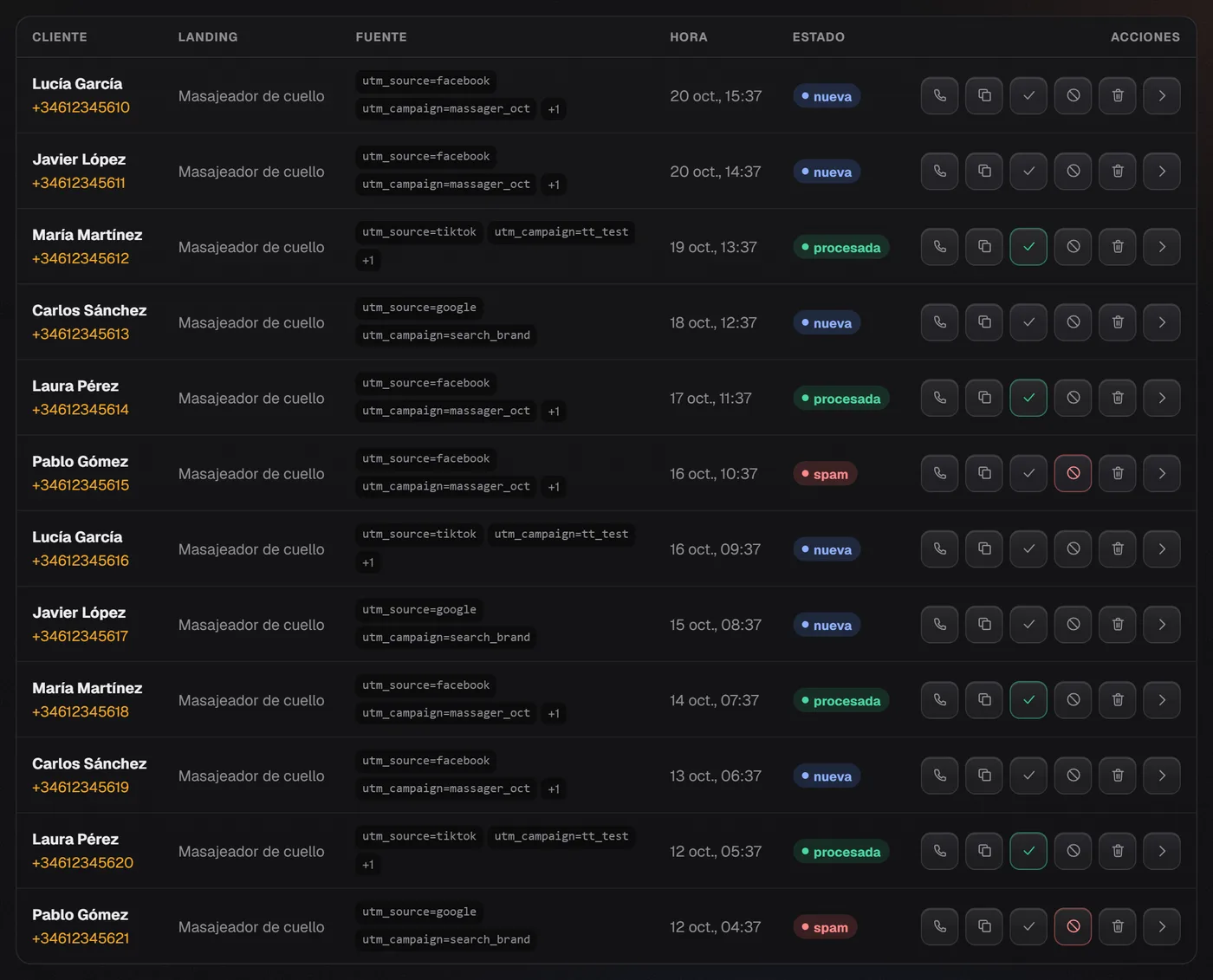Screen dimensions: 1213x980
Task: Click the phone number +34612345616
Action: coord(81,561)
